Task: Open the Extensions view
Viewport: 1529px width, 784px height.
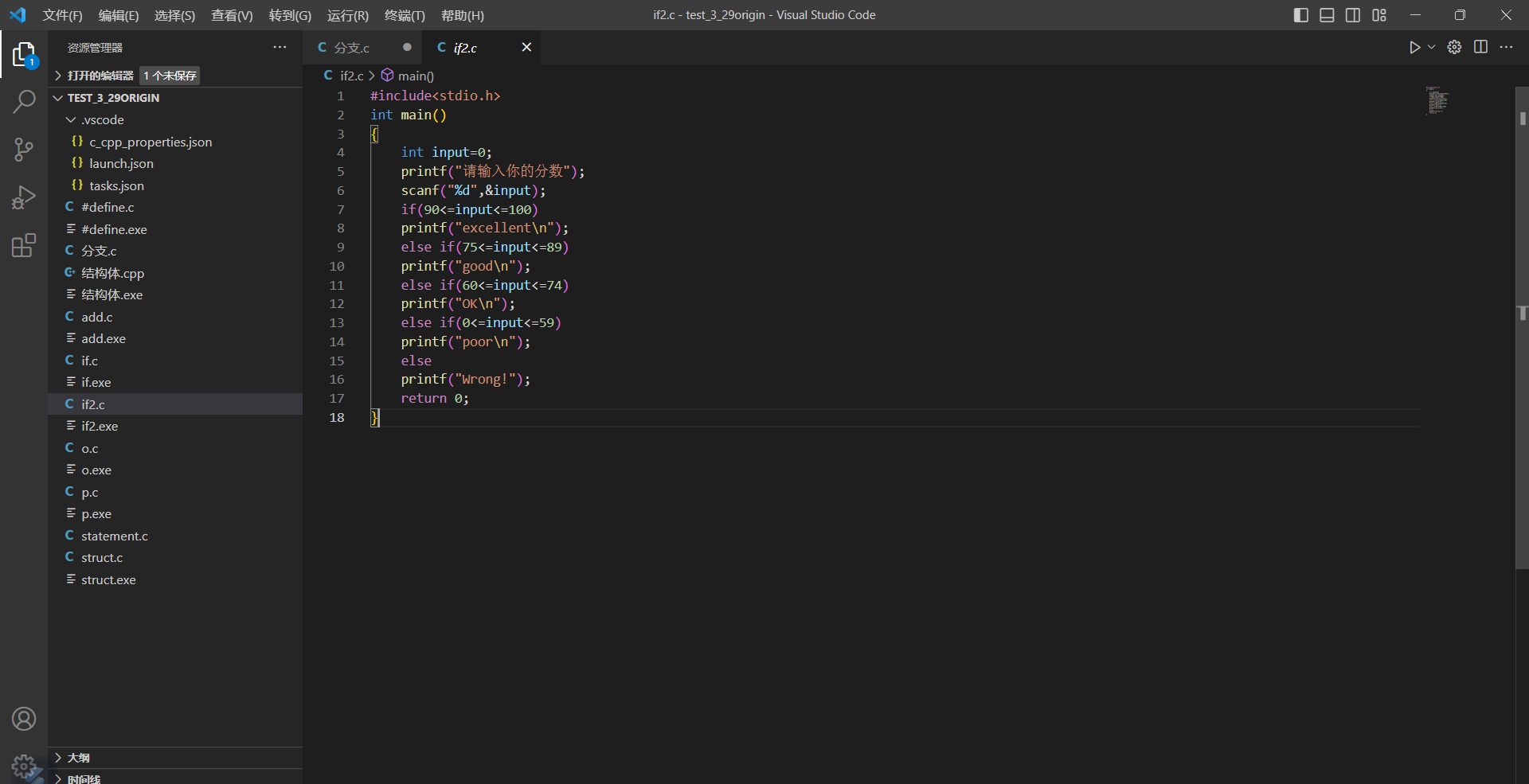Action: (24, 245)
